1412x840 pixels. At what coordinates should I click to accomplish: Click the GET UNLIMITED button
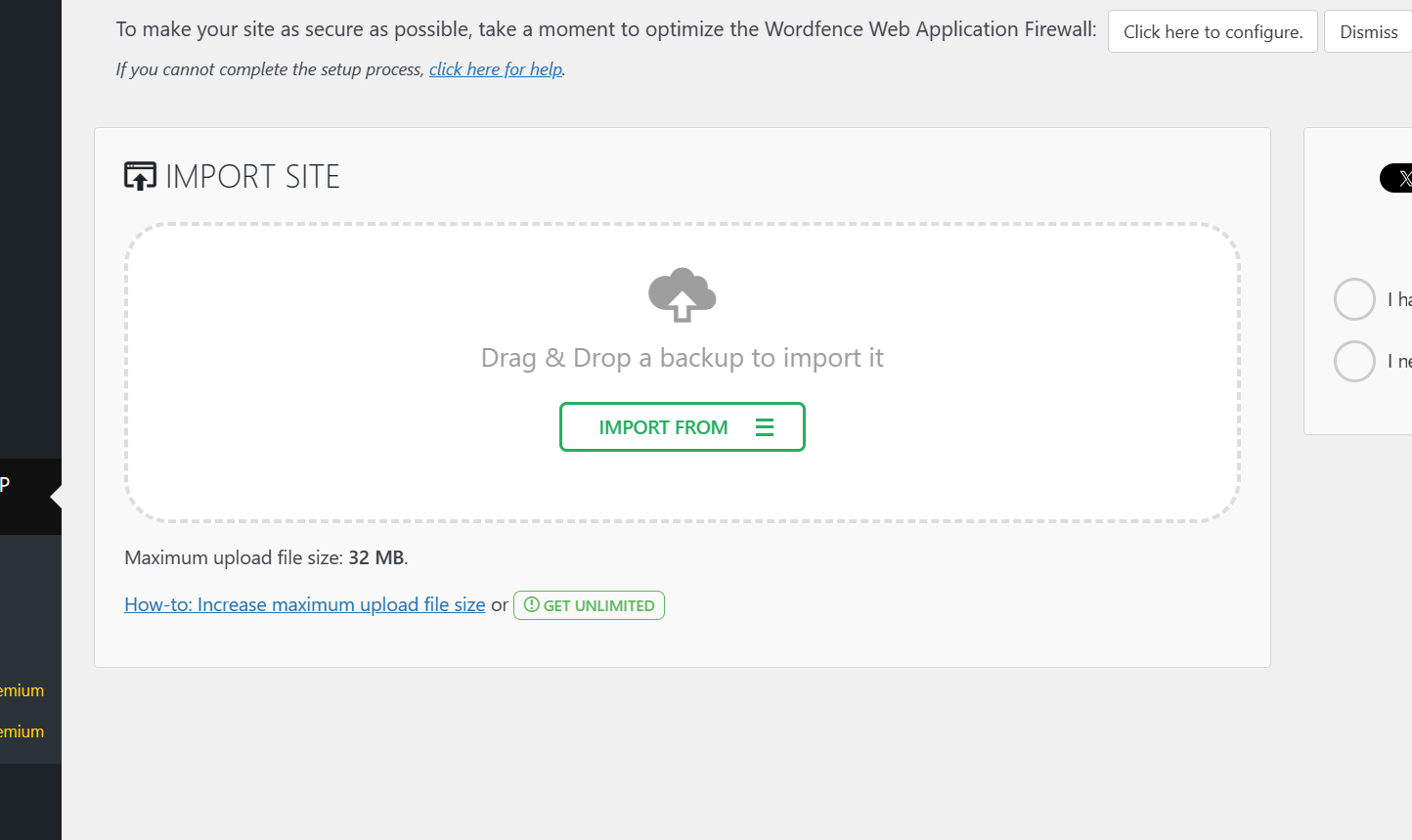click(x=589, y=605)
